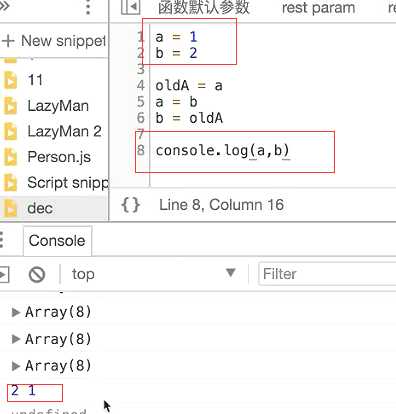Toggle the navigator pane hide icon
The height and width of the screenshot is (414, 396).
[130, 7]
